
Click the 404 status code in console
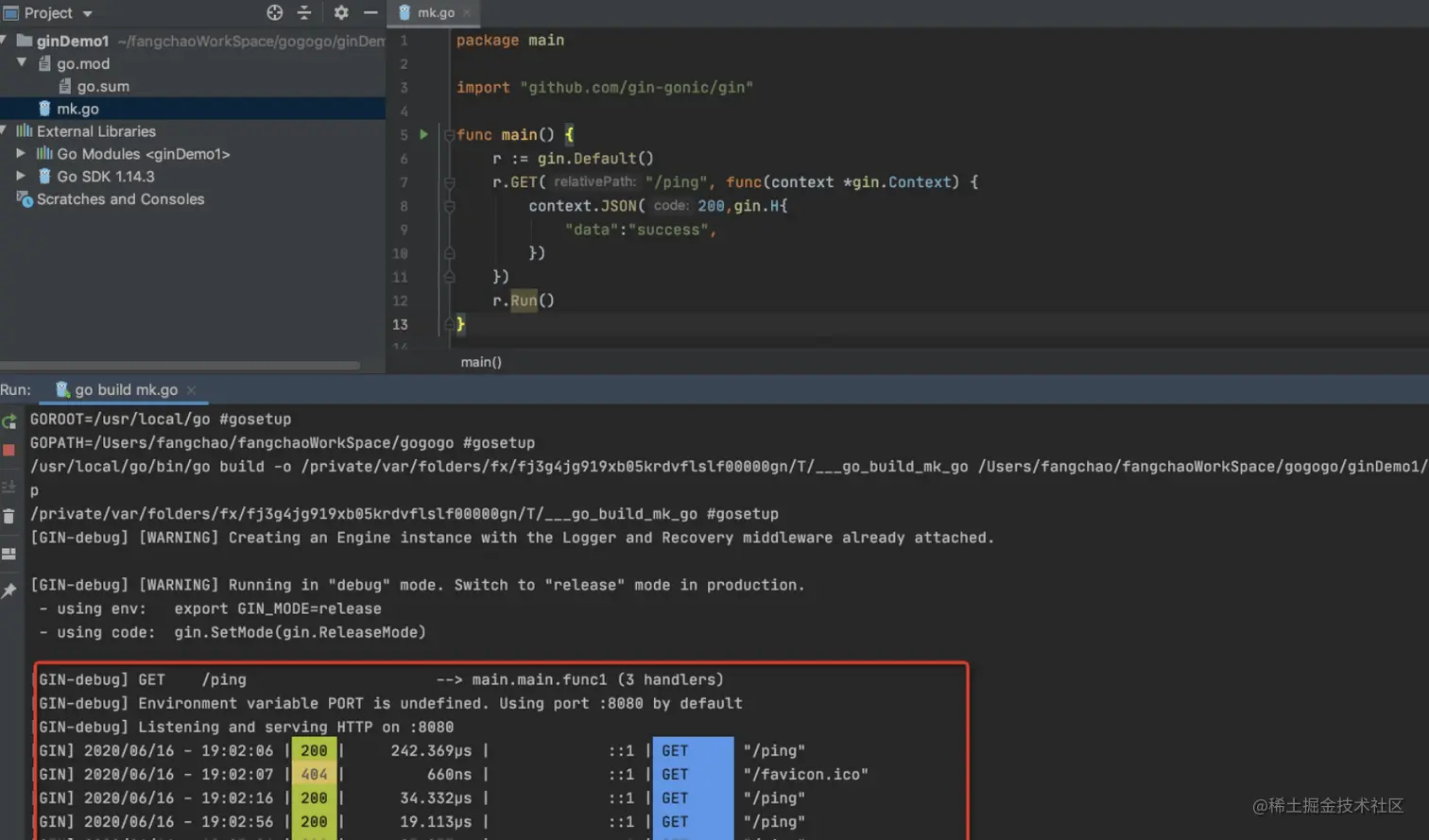(314, 774)
